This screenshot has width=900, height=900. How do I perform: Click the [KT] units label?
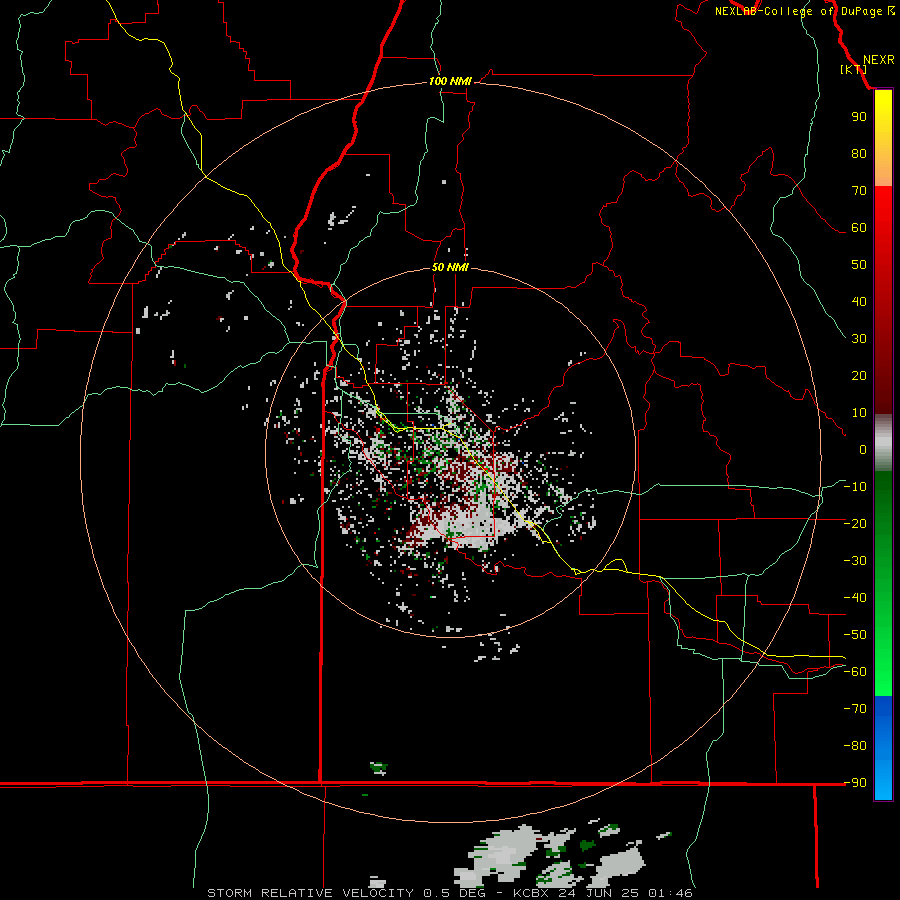[853, 69]
